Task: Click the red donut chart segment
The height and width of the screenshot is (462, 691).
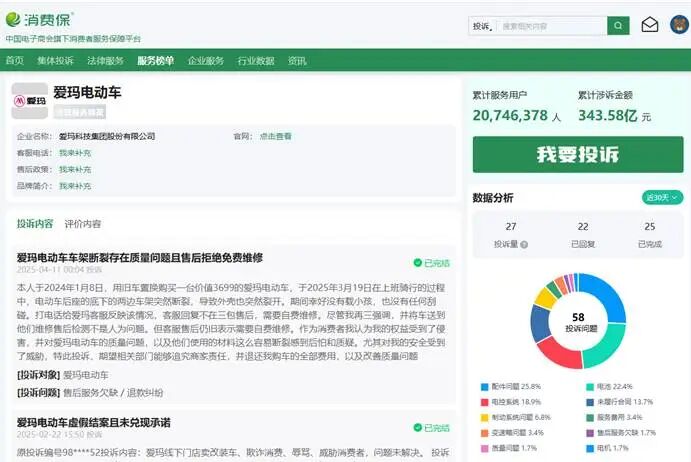Action: (x=559, y=354)
